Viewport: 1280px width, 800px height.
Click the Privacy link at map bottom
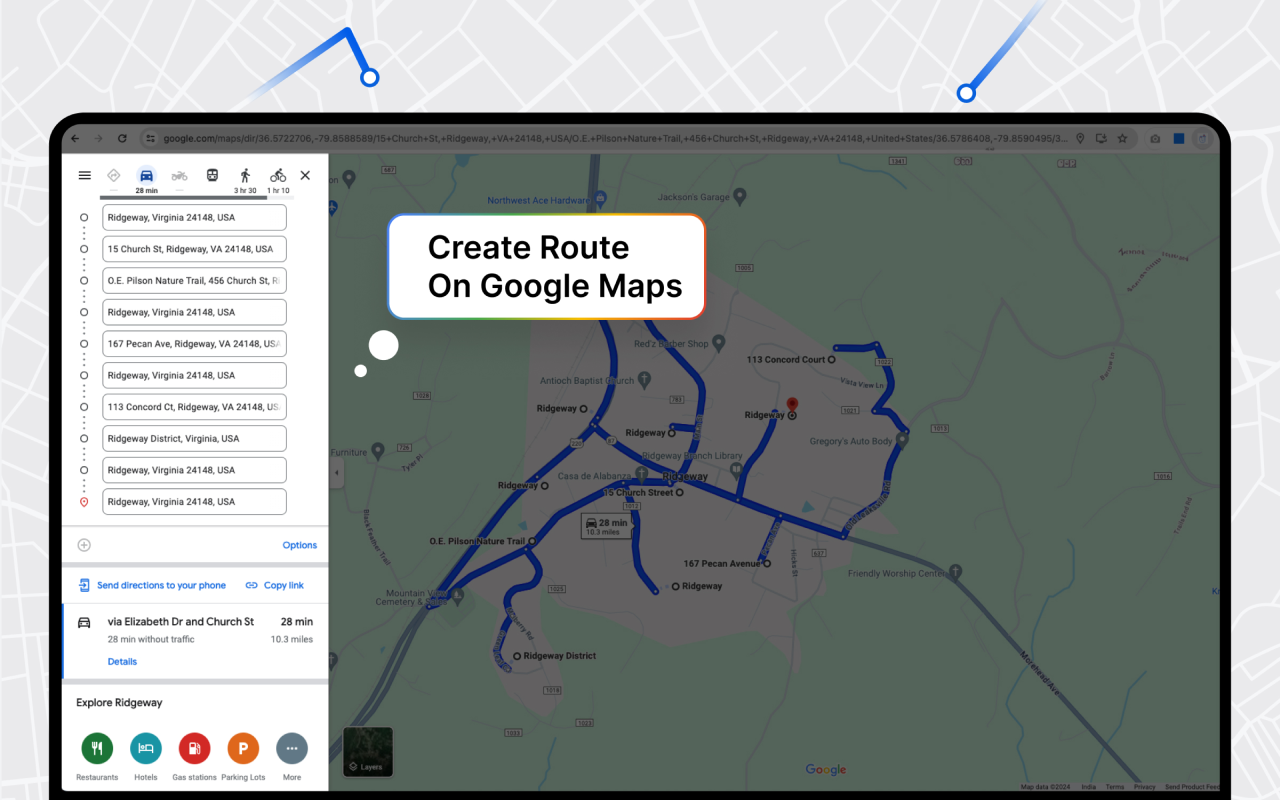tap(1145, 787)
